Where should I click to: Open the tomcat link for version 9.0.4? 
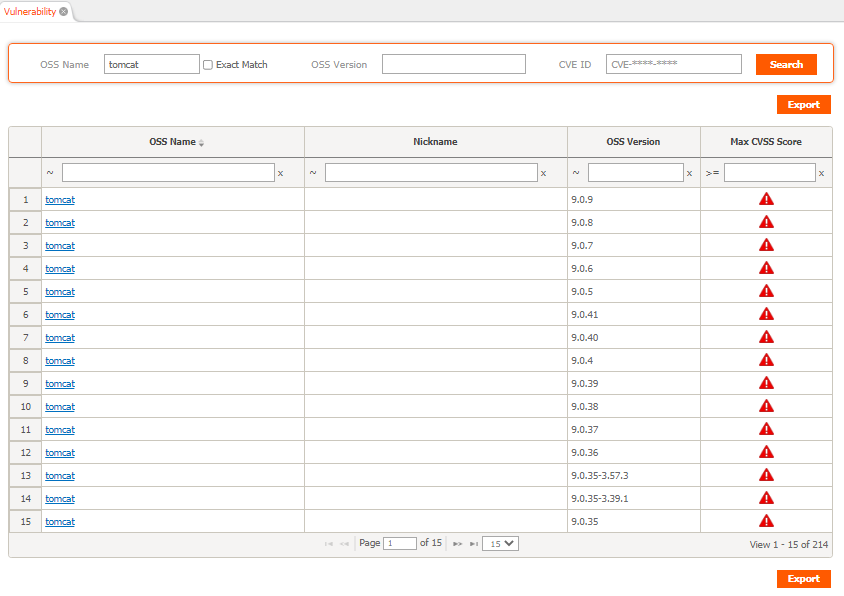60,361
